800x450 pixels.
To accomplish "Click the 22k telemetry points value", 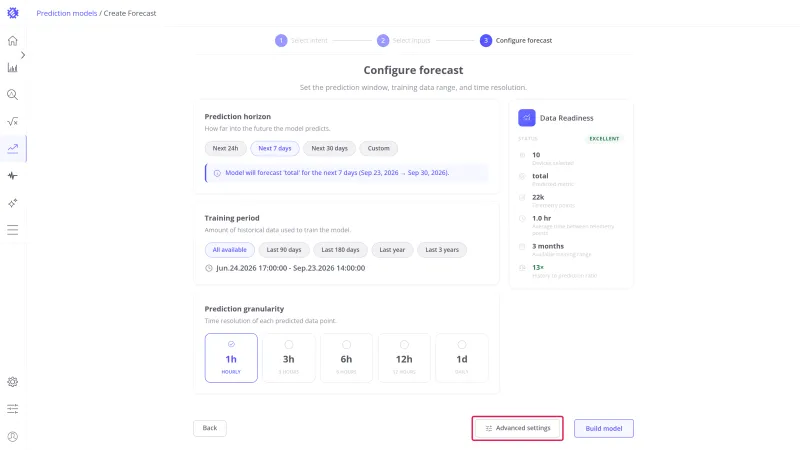I will (538, 197).
